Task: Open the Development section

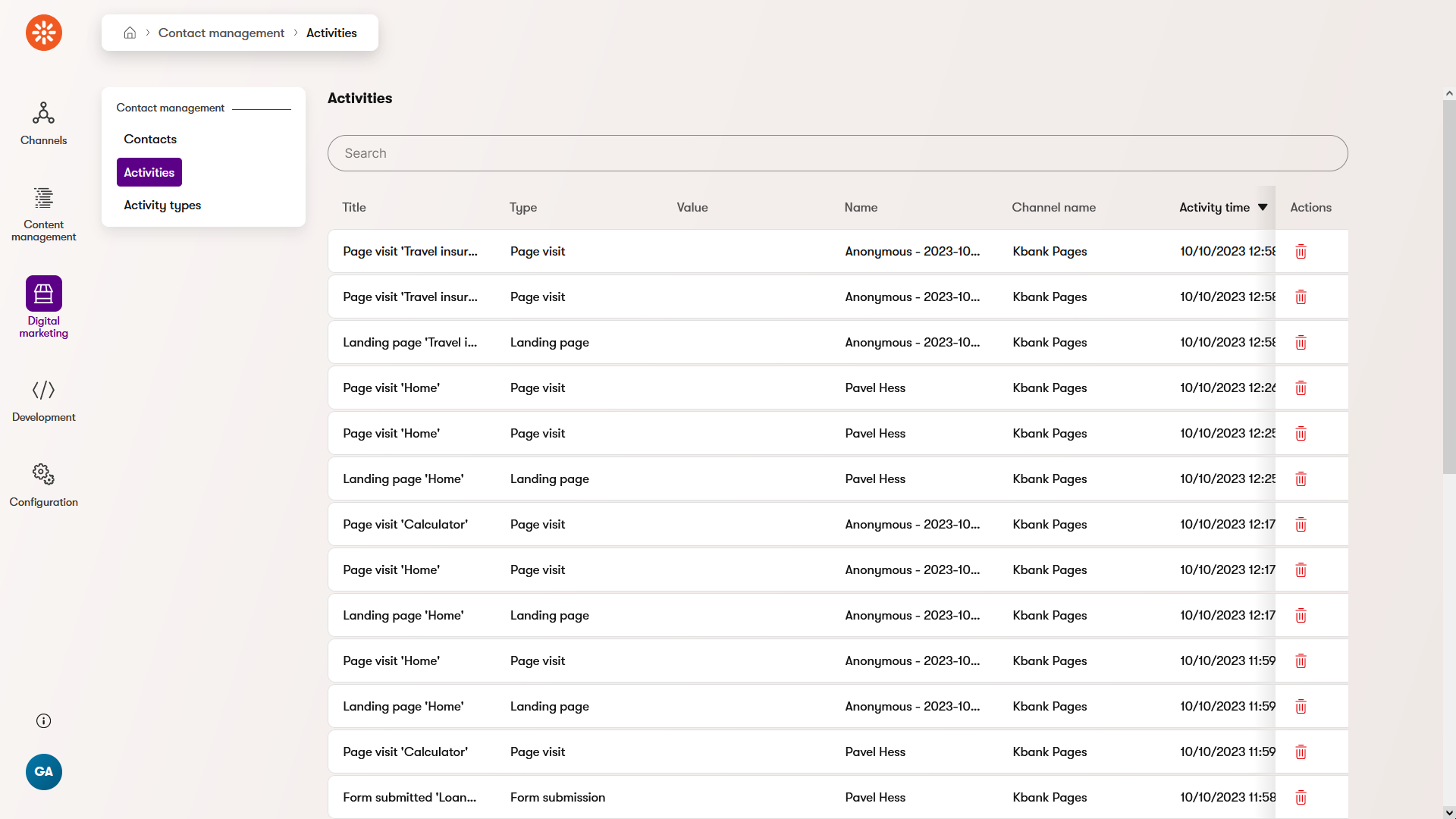Action: (43, 401)
